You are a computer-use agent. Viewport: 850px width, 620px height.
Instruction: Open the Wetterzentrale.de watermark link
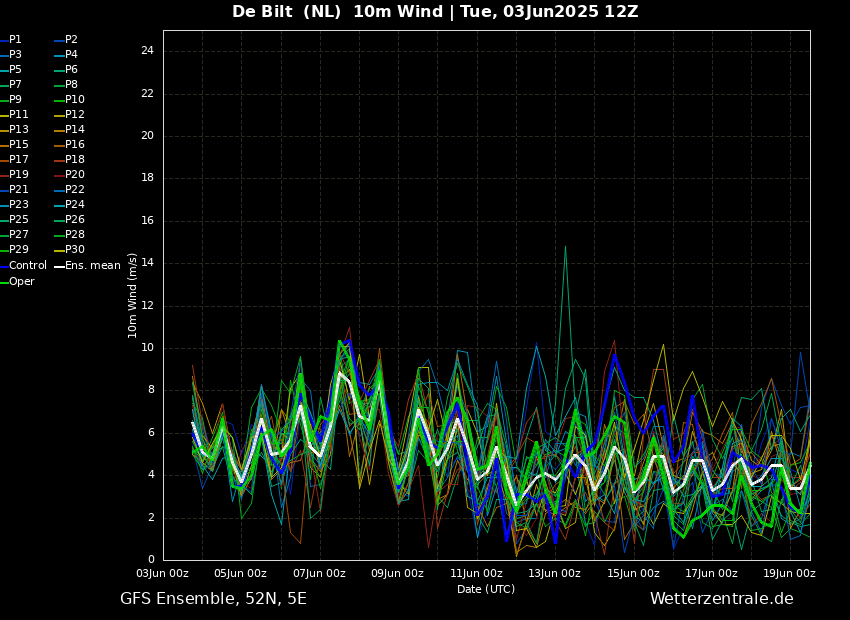[721, 599]
